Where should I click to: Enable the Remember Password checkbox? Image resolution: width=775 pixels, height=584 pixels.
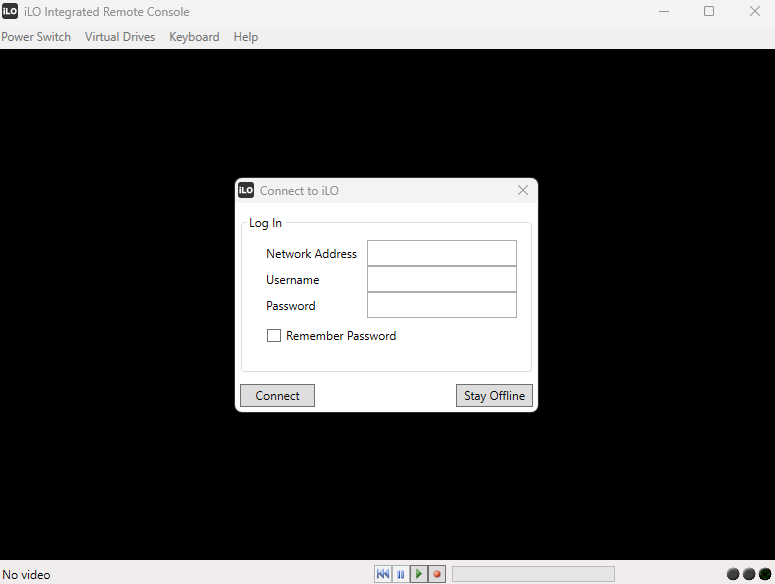click(274, 335)
